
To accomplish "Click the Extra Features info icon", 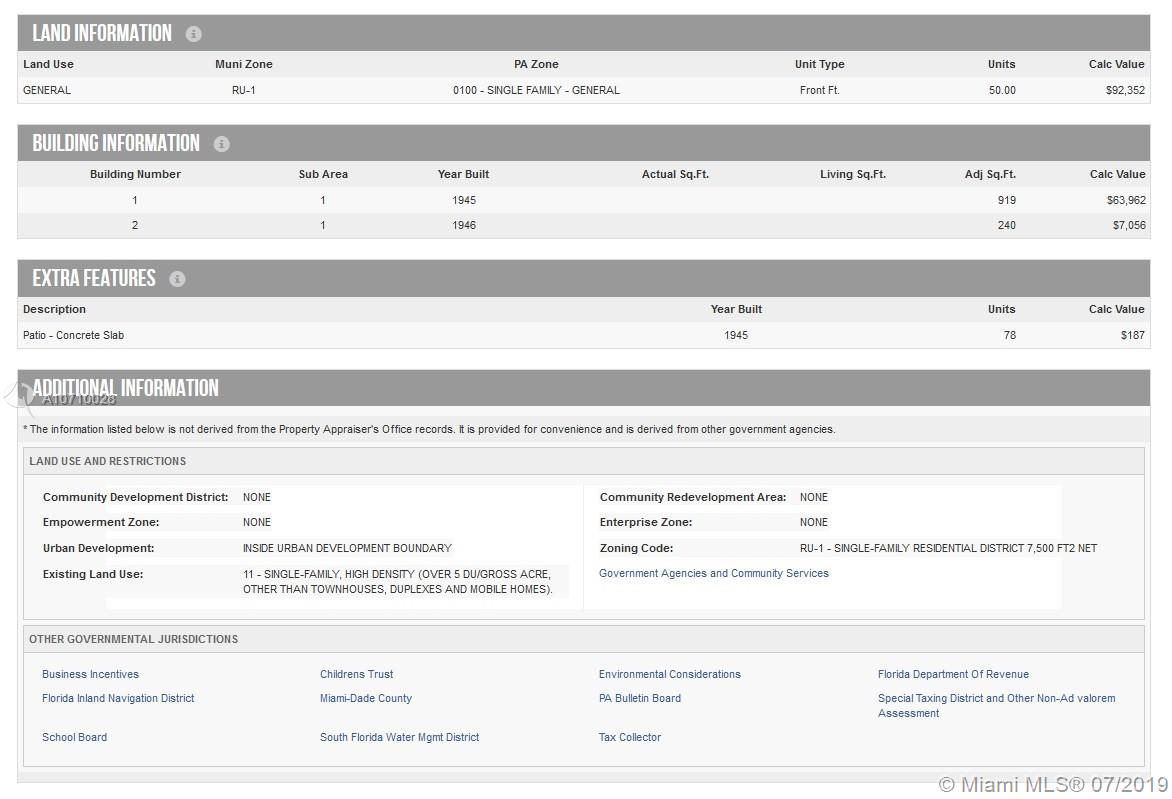I will pos(178,279).
